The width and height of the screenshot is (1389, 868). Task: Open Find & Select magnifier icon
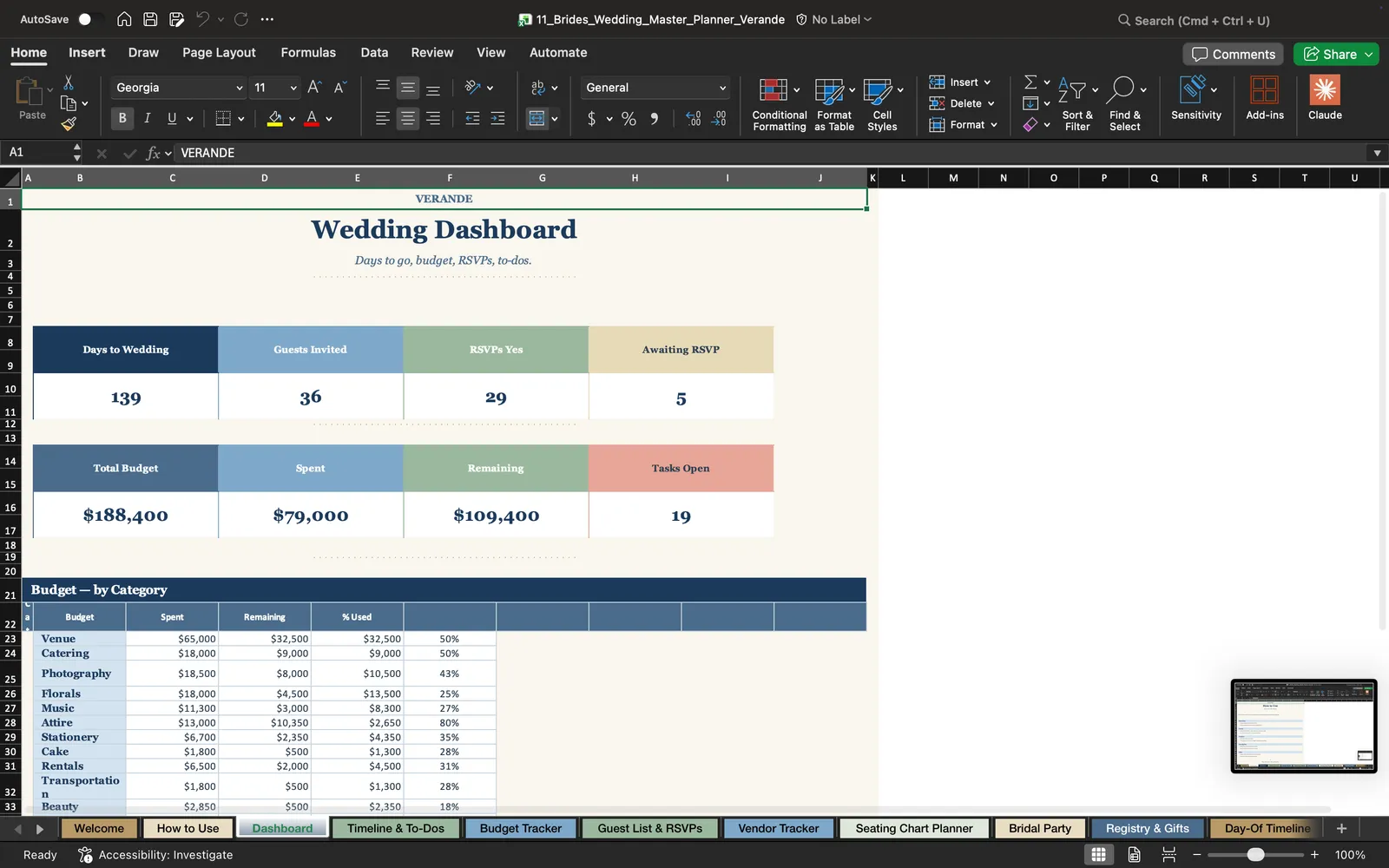point(1122,89)
